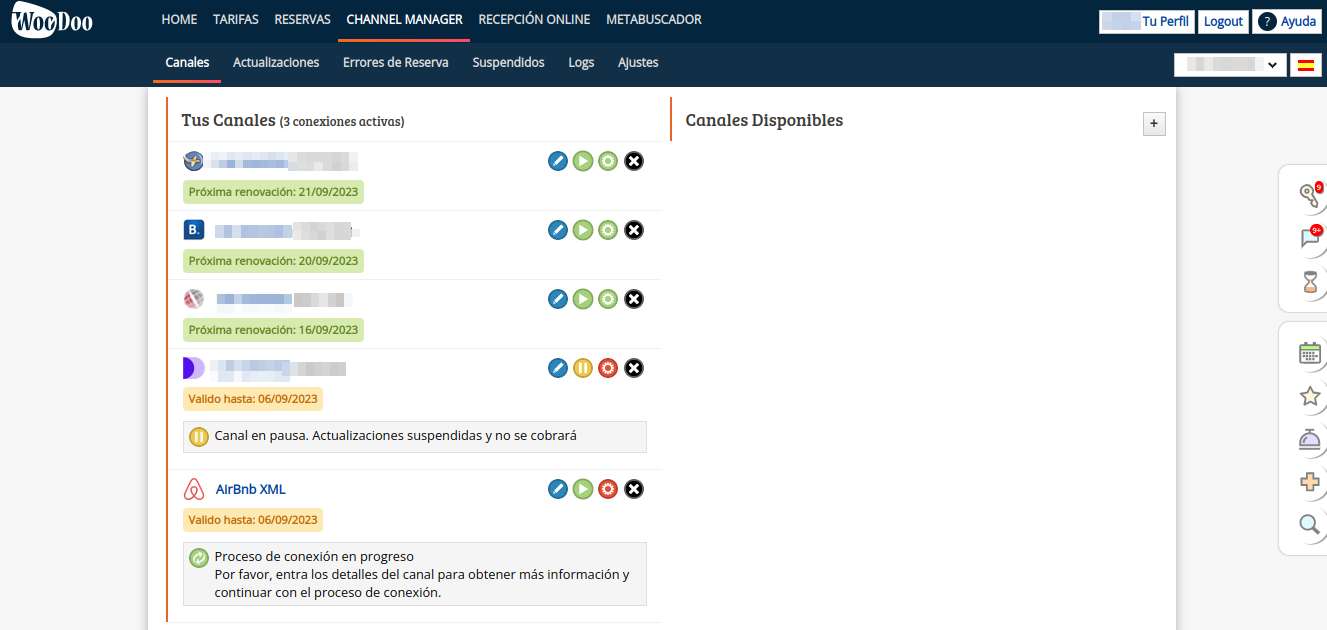
Task: Expand Canales Disponibles with plus button
Action: 1154,123
